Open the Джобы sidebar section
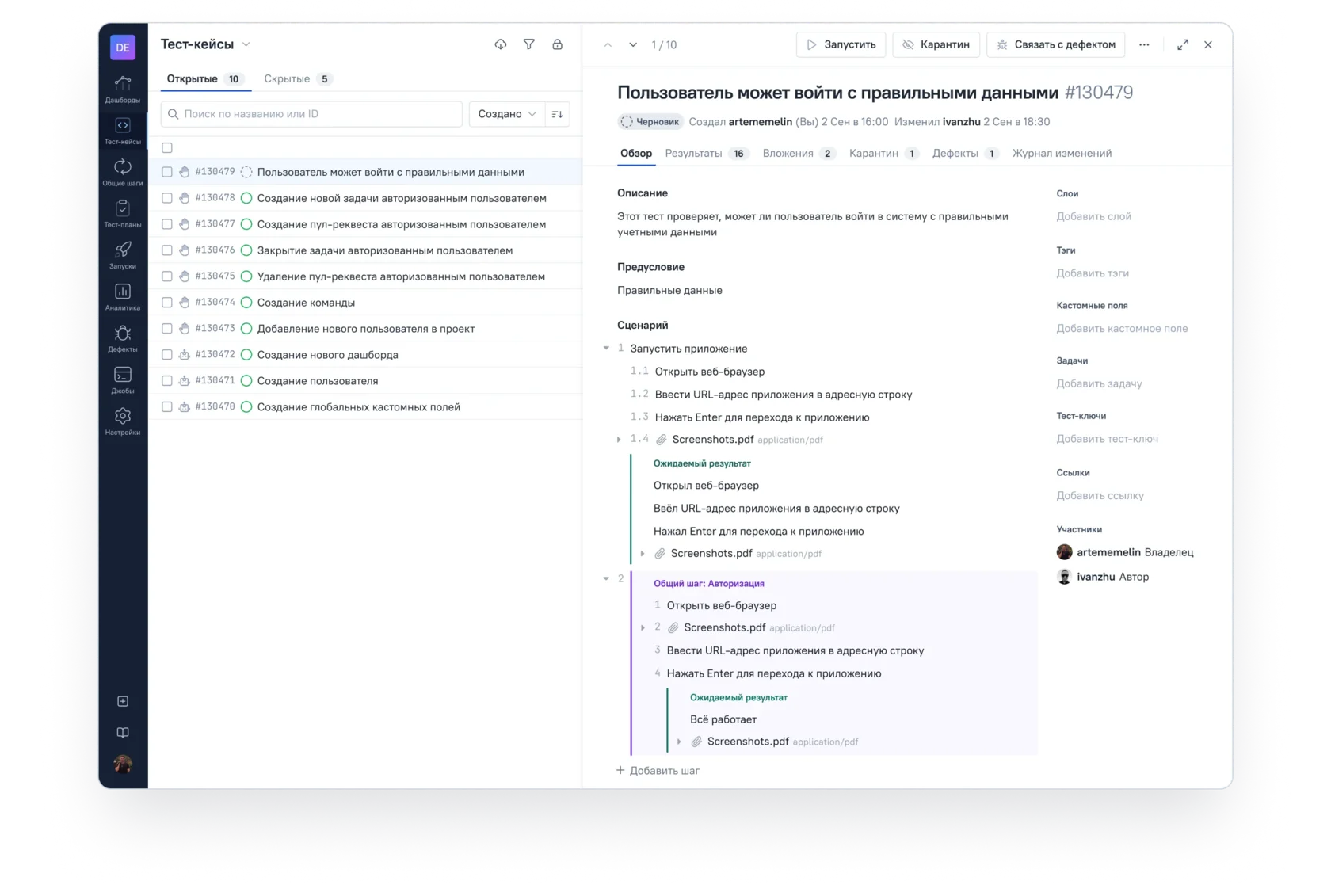1331x896 pixels. (x=123, y=379)
